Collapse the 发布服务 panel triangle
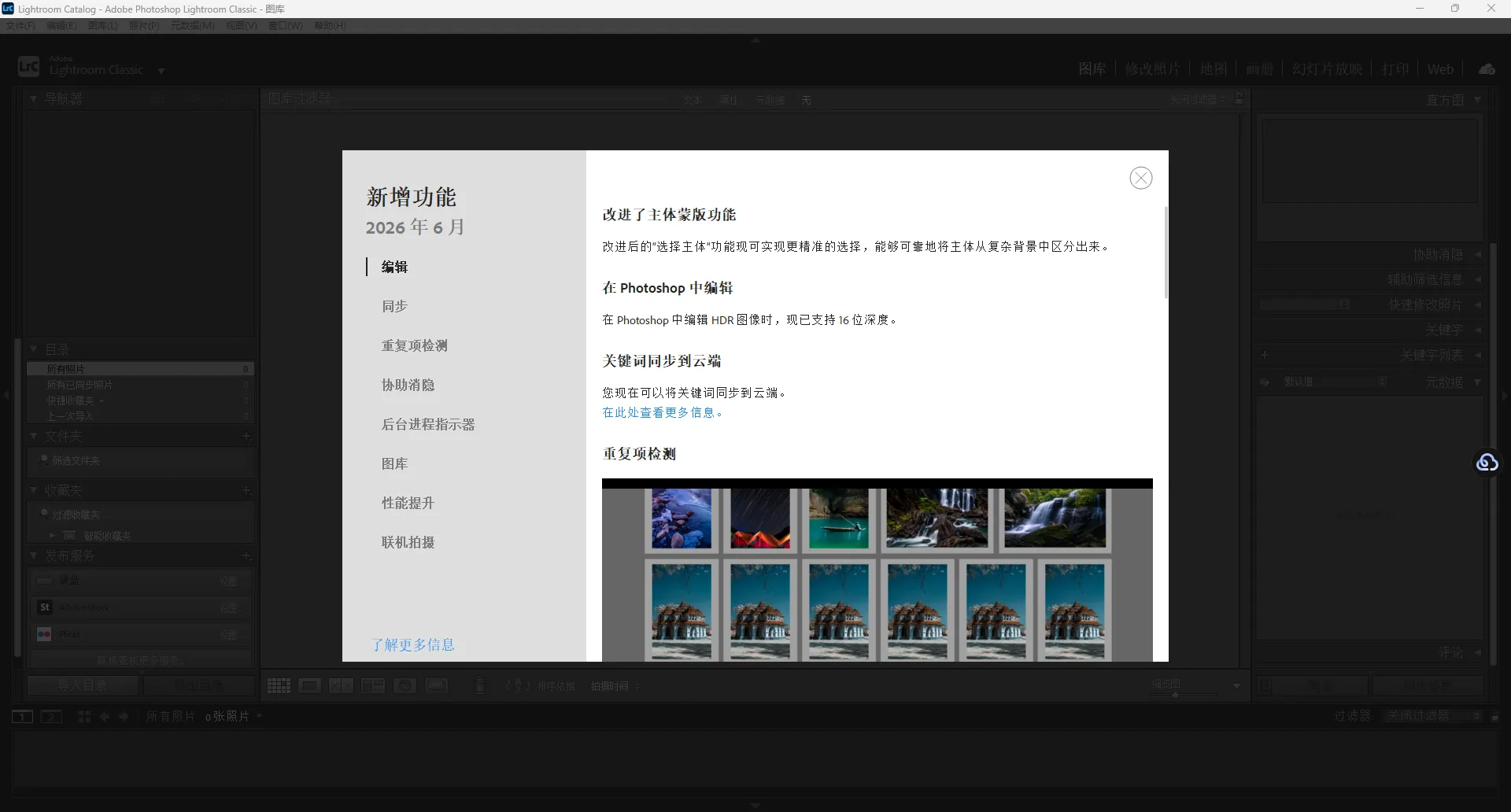The image size is (1511, 812). tap(34, 555)
